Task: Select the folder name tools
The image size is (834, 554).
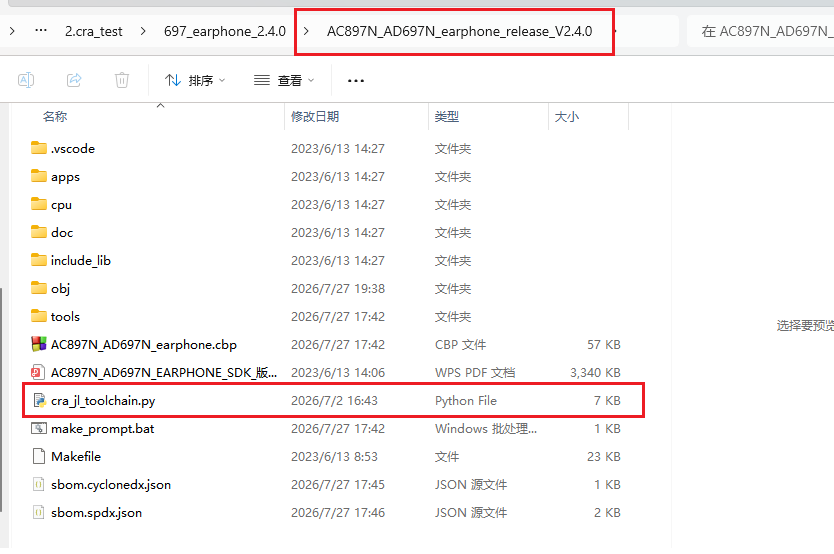Action: 65,316
